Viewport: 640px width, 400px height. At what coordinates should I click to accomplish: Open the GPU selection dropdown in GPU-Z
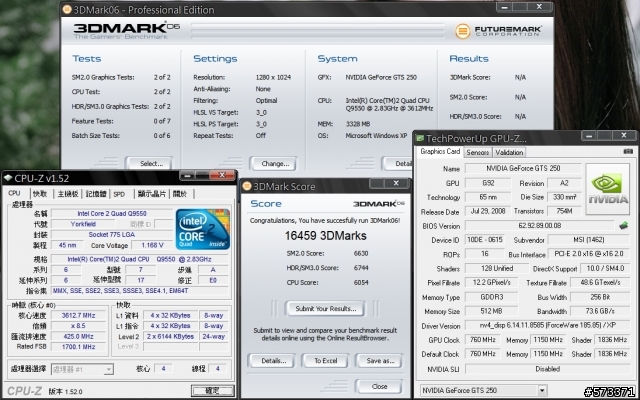542,390
